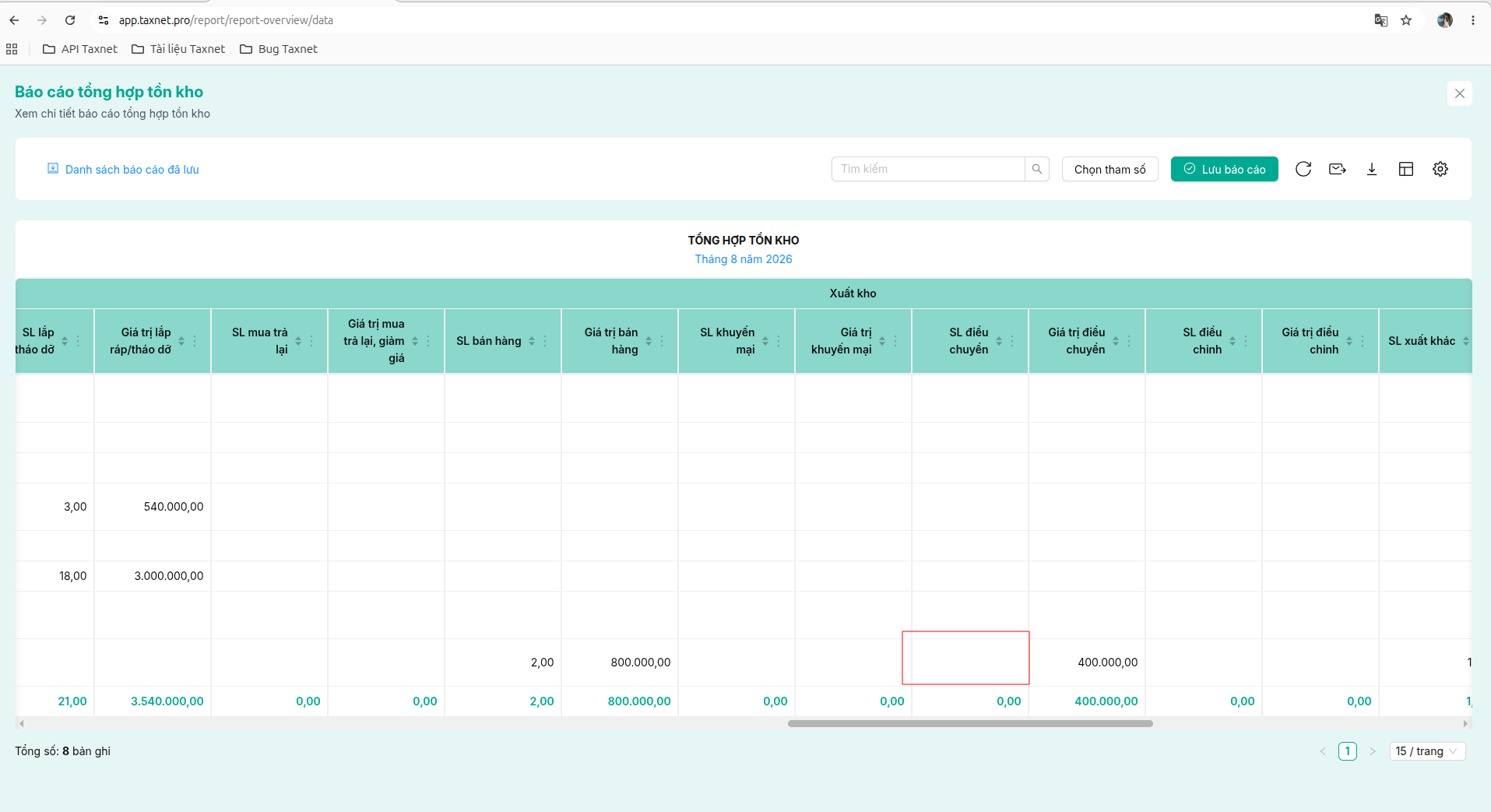1491x812 pixels.
Task: Sort by the SL khuyến mại column
Action: [765, 341]
